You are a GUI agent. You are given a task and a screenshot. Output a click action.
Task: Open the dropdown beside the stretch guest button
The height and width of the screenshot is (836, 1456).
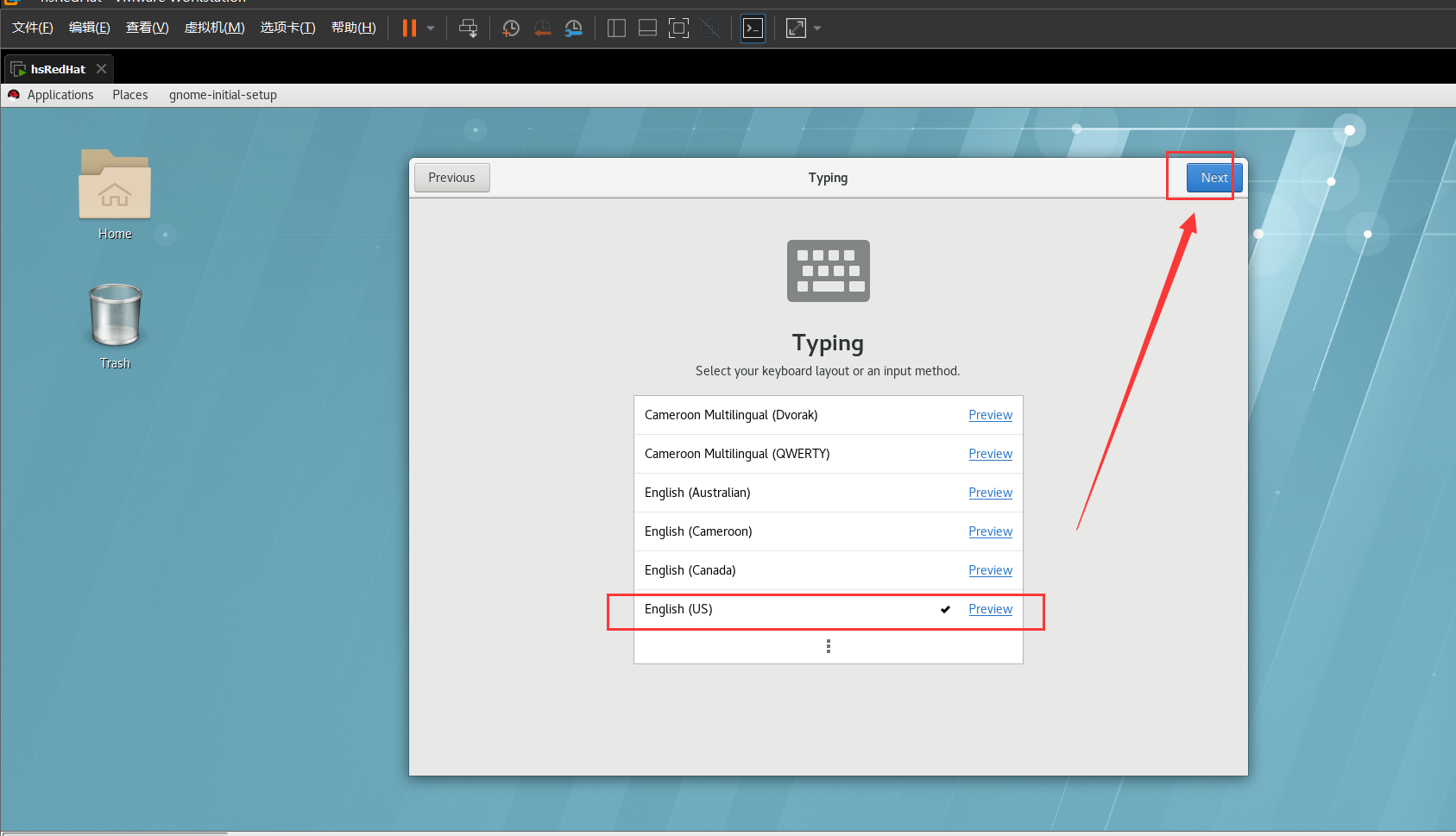click(816, 28)
